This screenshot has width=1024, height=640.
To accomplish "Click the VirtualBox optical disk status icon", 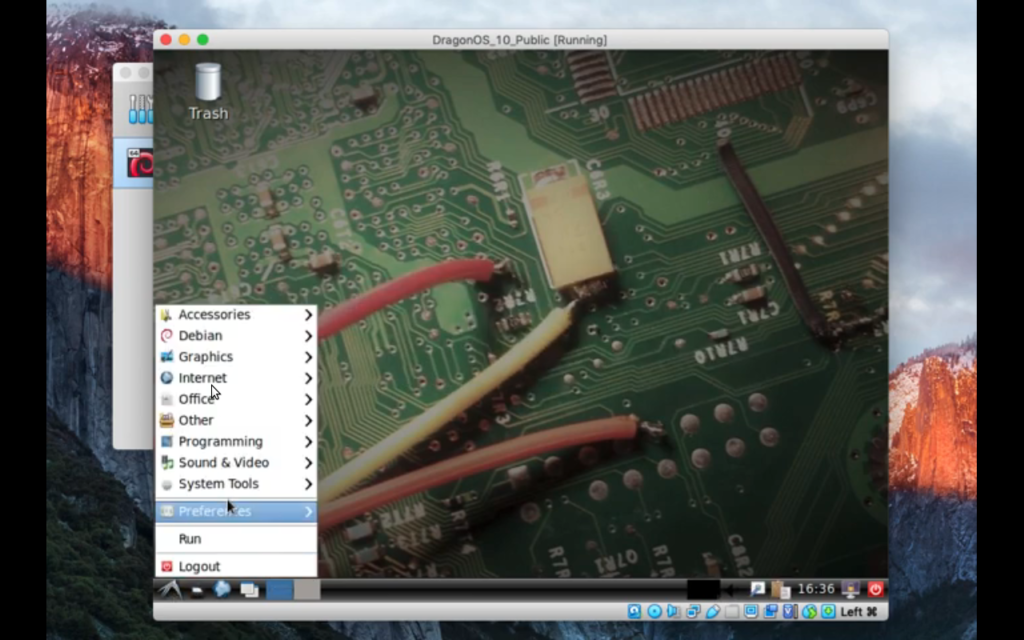I will [x=654, y=612].
